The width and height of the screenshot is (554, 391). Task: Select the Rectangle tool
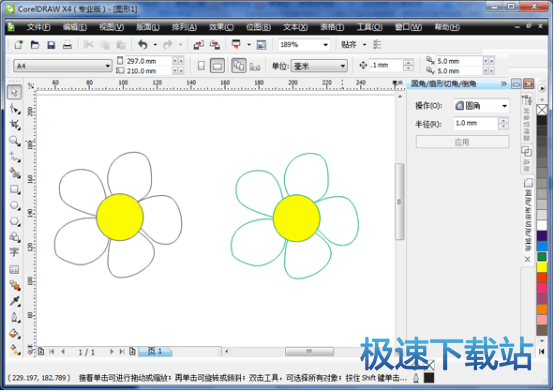tap(14, 189)
